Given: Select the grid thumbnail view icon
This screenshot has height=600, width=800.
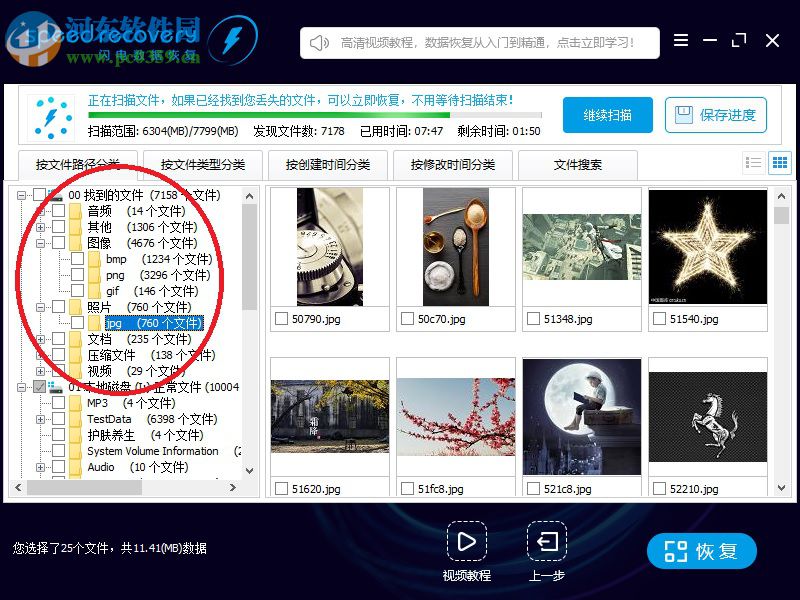Looking at the screenshot, I should pyautogui.click(x=779, y=162).
